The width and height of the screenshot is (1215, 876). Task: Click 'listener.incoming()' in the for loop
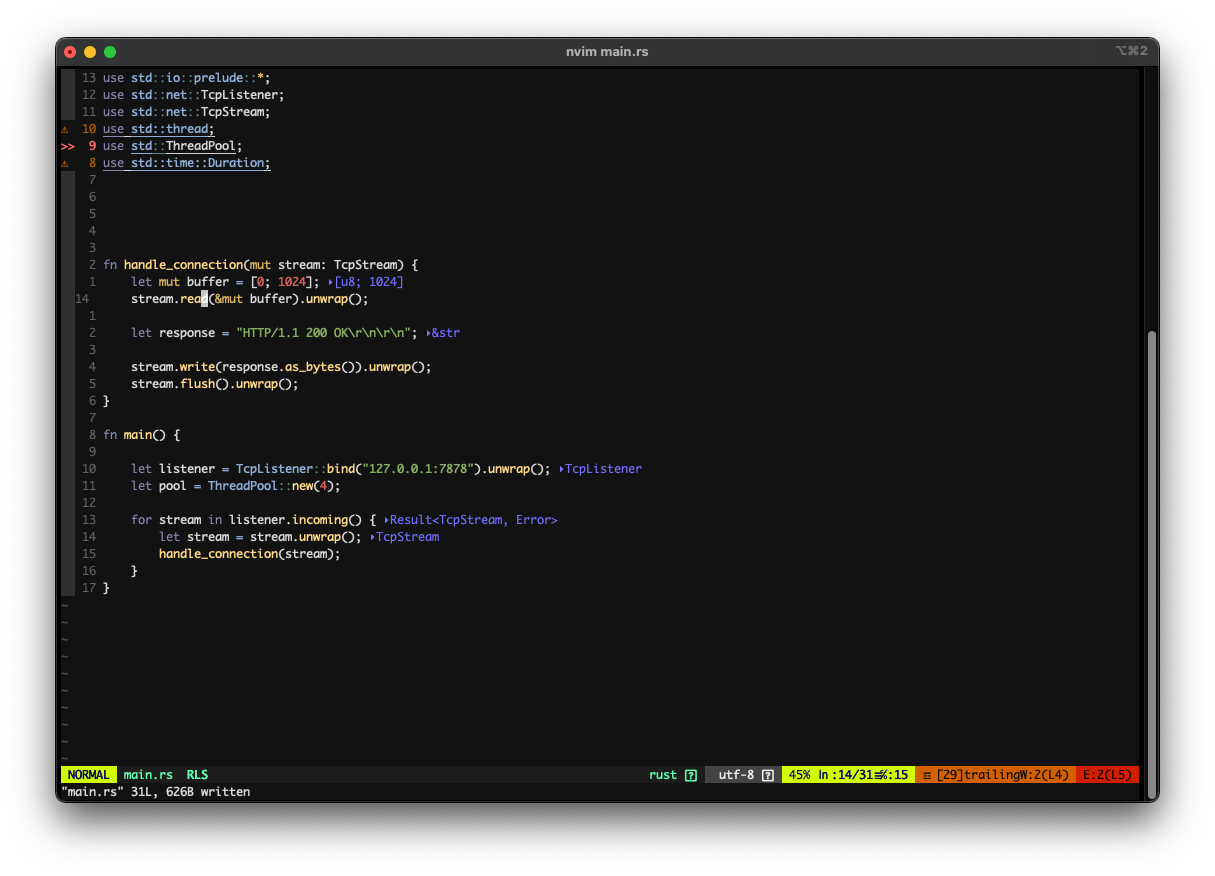tap(295, 520)
